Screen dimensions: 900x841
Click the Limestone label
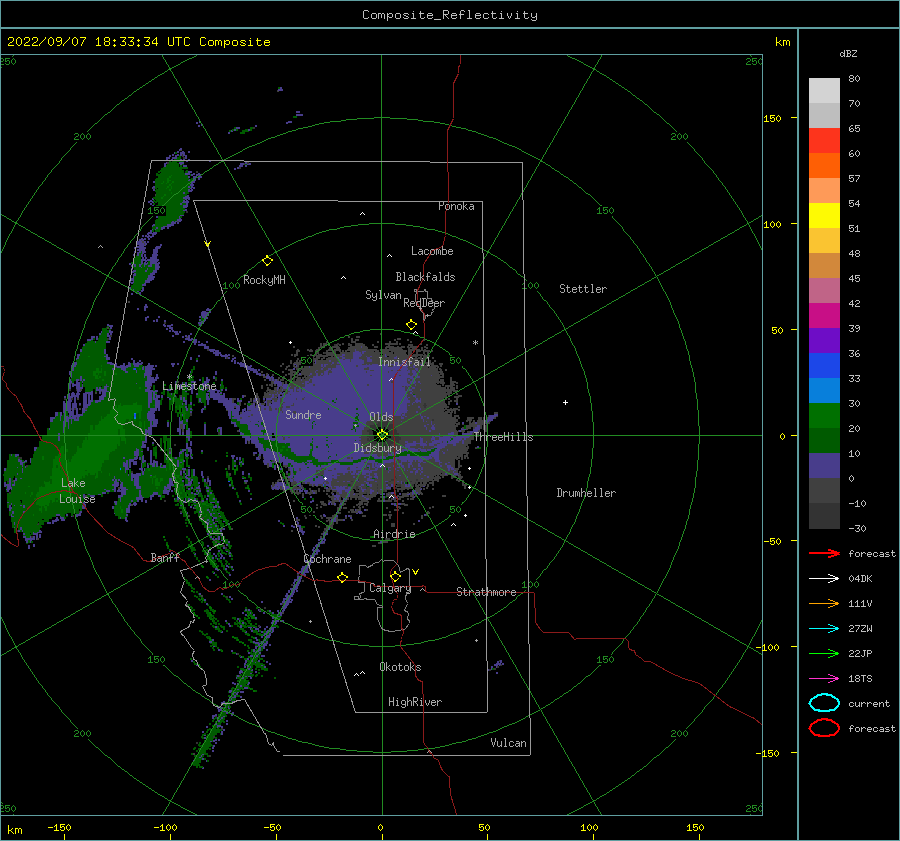coord(189,386)
